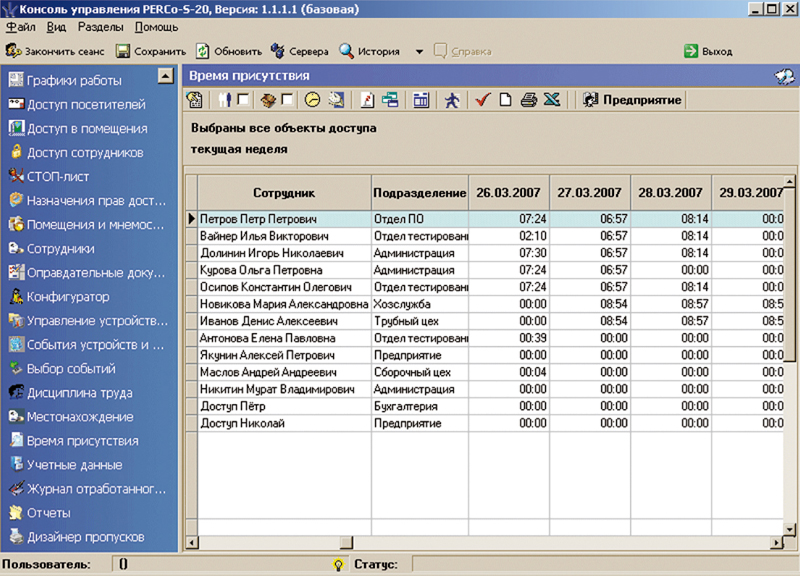
Task: Open the dropdown arrow after История
Action: [x=419, y=52]
